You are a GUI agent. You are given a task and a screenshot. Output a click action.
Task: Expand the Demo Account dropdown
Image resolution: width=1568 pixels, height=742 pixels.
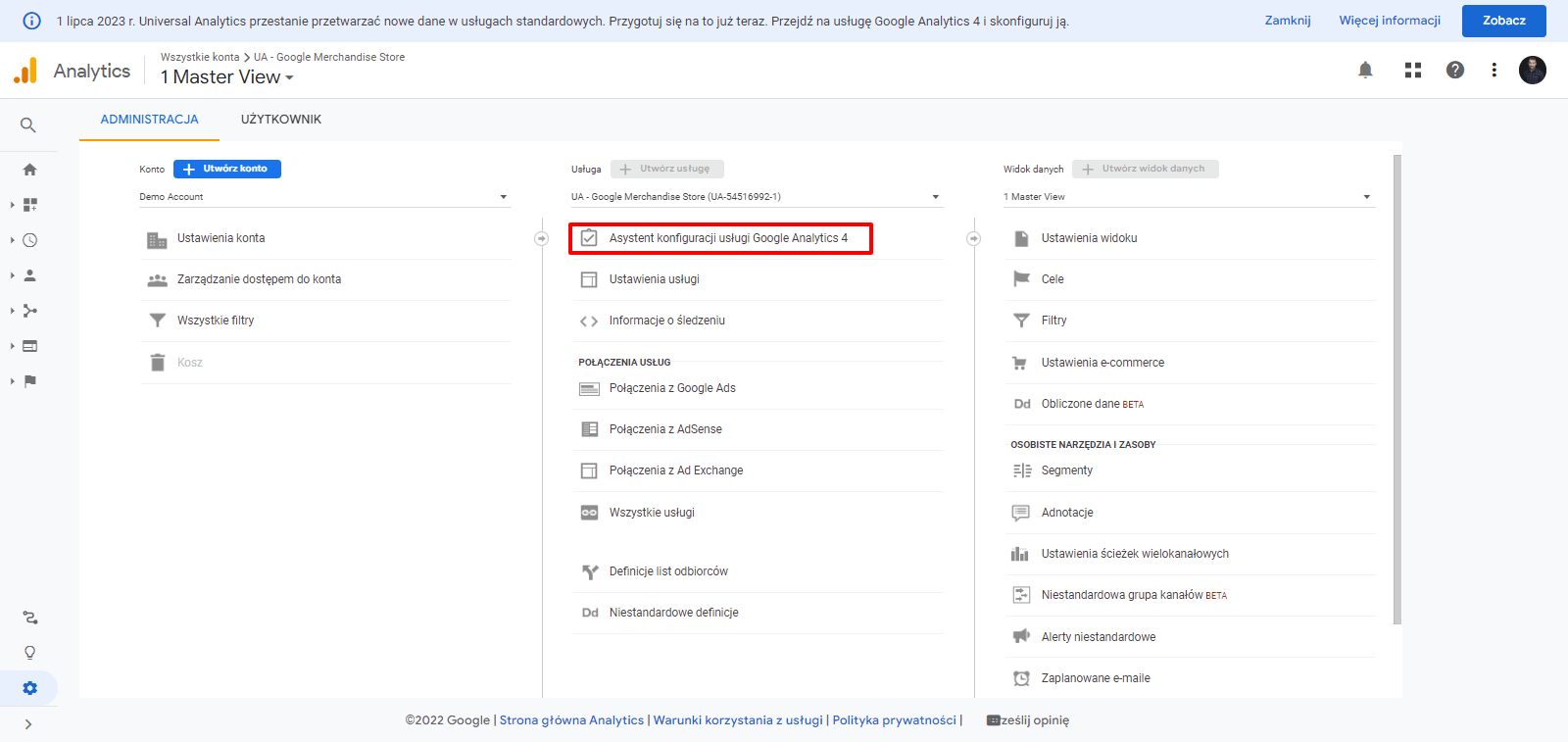323,197
